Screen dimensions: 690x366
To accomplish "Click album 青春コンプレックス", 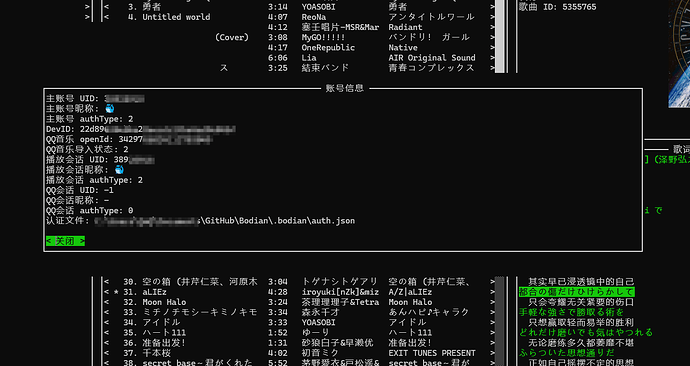I will (431, 68).
